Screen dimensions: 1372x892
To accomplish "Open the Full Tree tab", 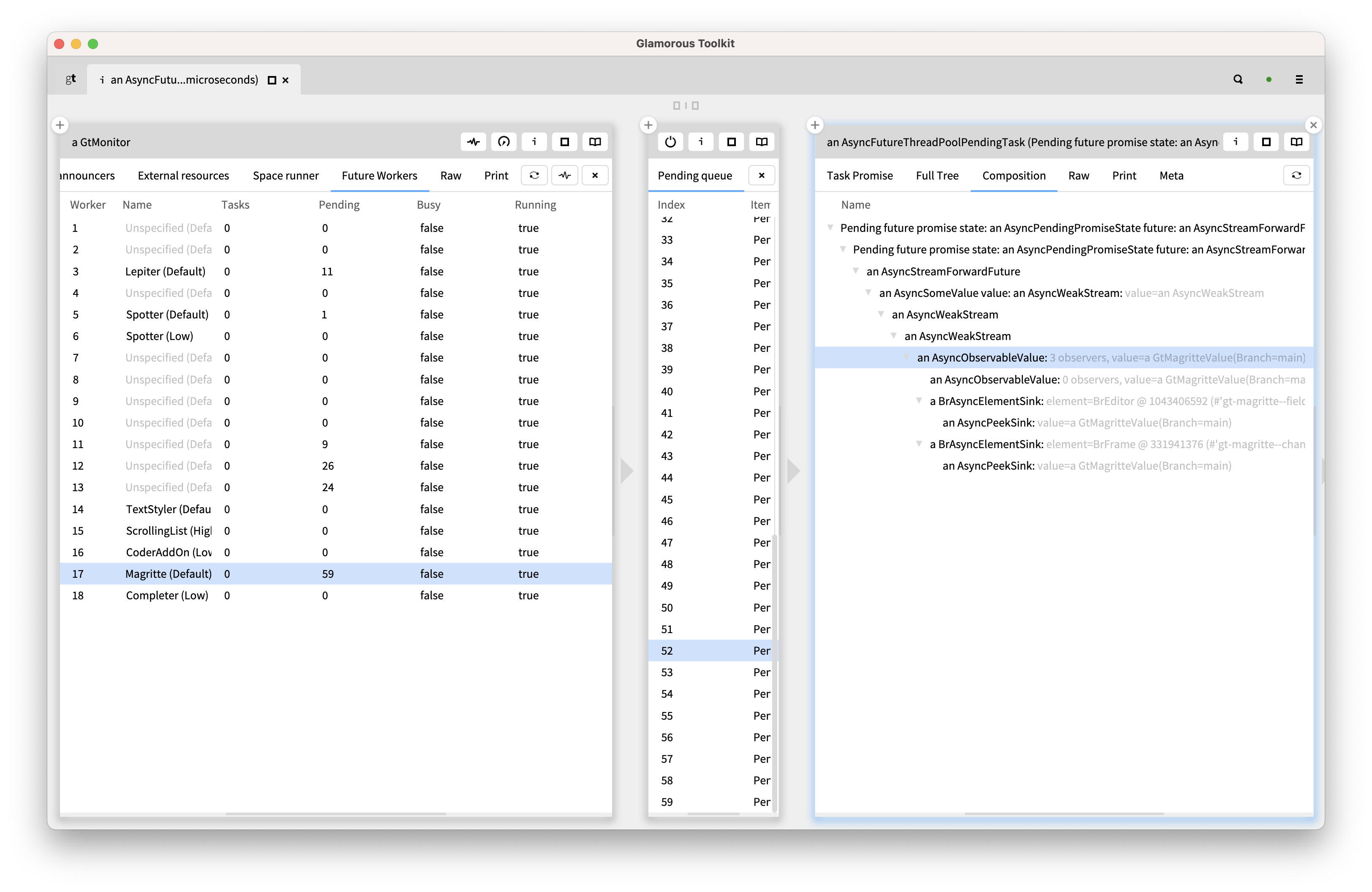I will click(937, 176).
